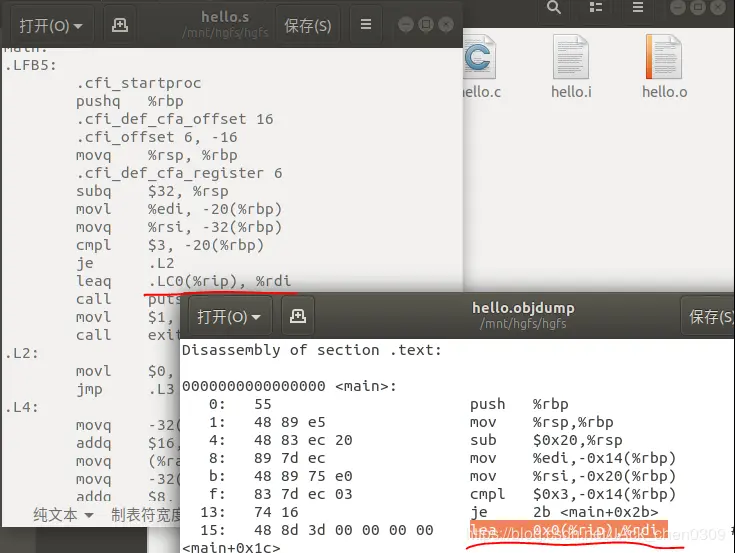Click 'mov %rsi,-0x20(%rbp)' disassembly line
The image size is (735, 553).
tap(573, 476)
